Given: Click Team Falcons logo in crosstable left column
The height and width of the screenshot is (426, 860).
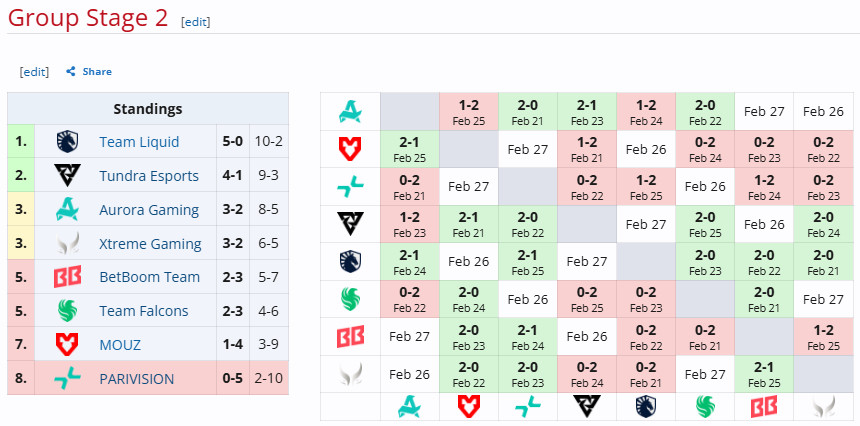Looking at the screenshot, I should (x=350, y=299).
